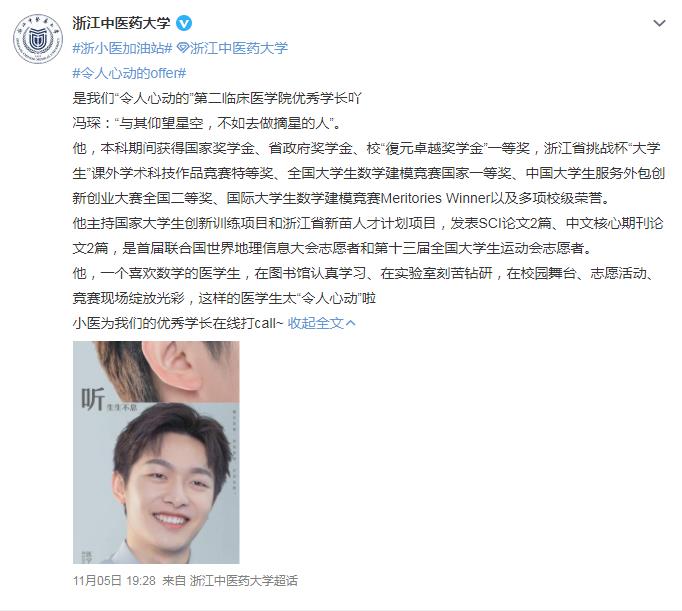Image resolution: width=682 pixels, height=611 pixels.
Task: Click the line mentioning 第二临床医学院优秀学长
Action: (217, 98)
